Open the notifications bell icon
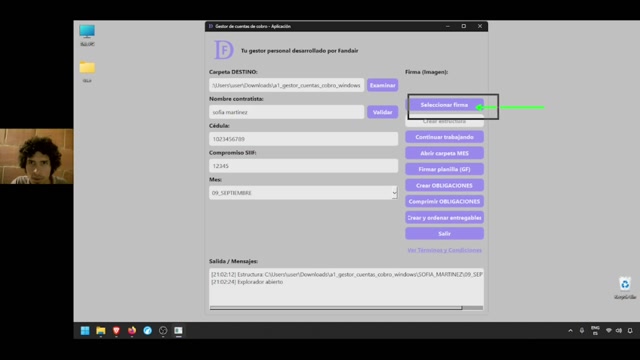Viewport: 640px width, 360px height. pos(630,331)
